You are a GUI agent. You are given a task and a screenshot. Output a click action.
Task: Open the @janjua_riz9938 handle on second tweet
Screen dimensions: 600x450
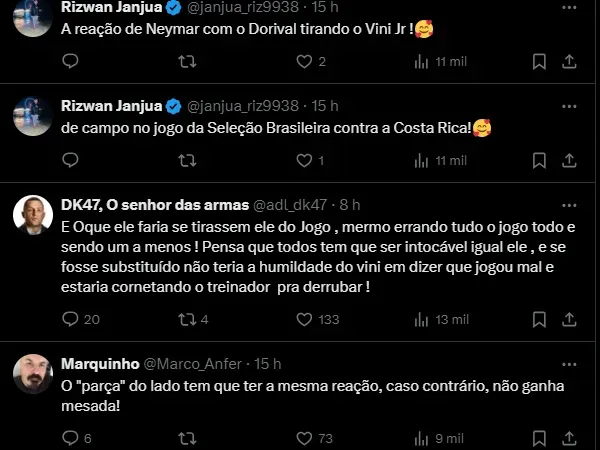tap(246, 106)
